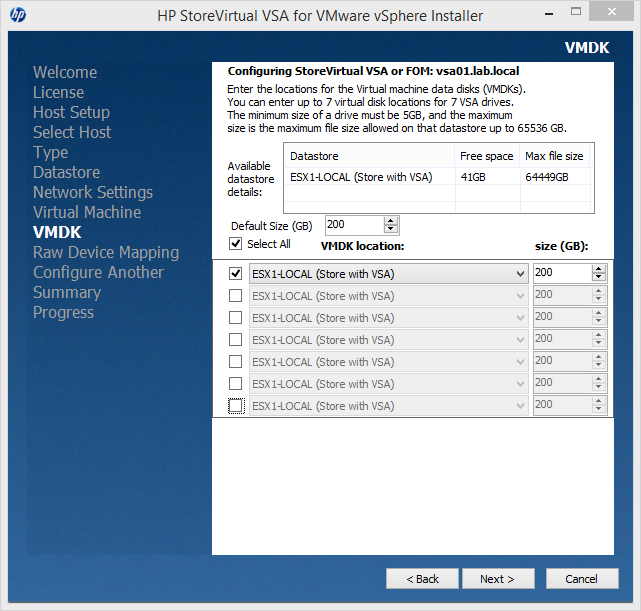Open the fourth VMDK location dropdown
Viewport: 641px width, 611px height.
(x=388, y=340)
